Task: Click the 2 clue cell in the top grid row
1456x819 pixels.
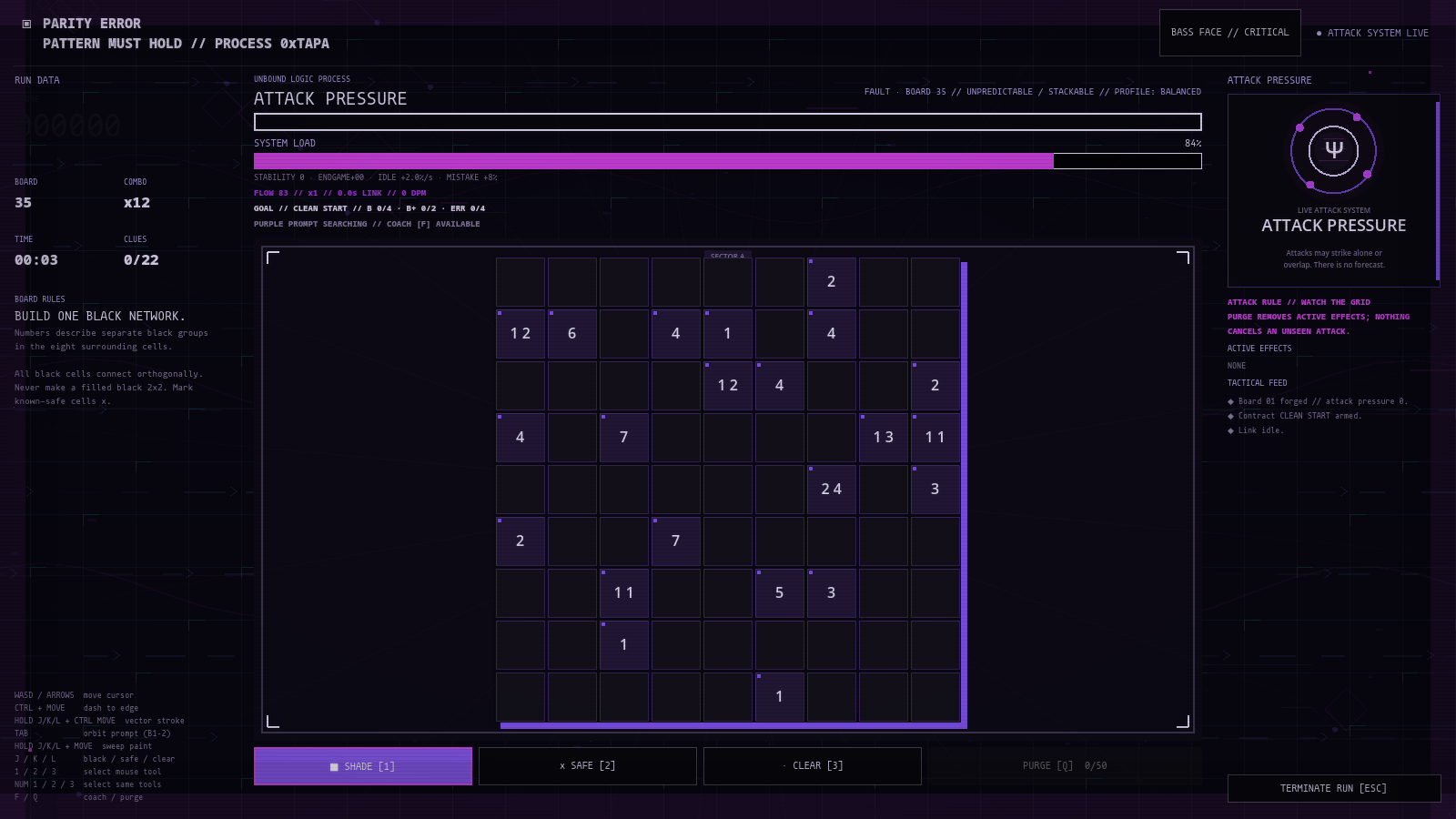Action: pyautogui.click(x=832, y=282)
